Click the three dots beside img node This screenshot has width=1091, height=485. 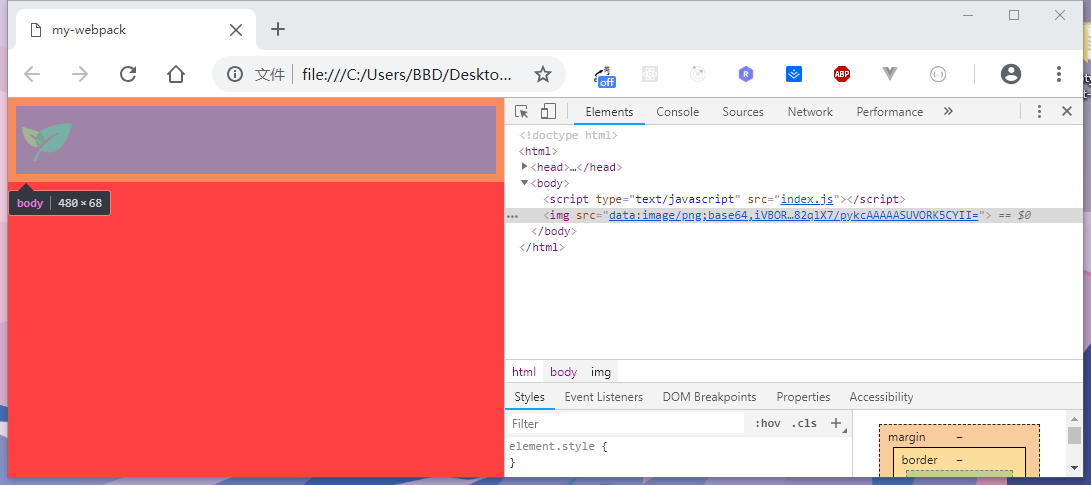513,216
